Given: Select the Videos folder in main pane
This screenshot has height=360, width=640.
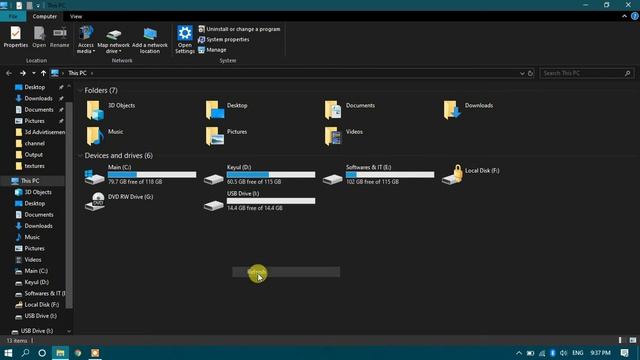Looking at the screenshot, I should 344,136.
